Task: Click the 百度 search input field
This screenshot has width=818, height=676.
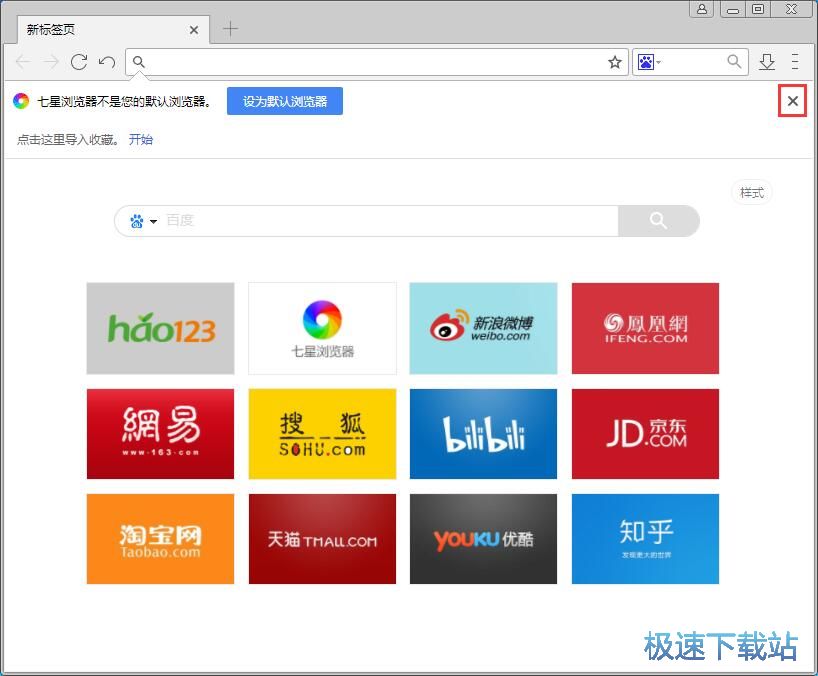Action: 391,221
